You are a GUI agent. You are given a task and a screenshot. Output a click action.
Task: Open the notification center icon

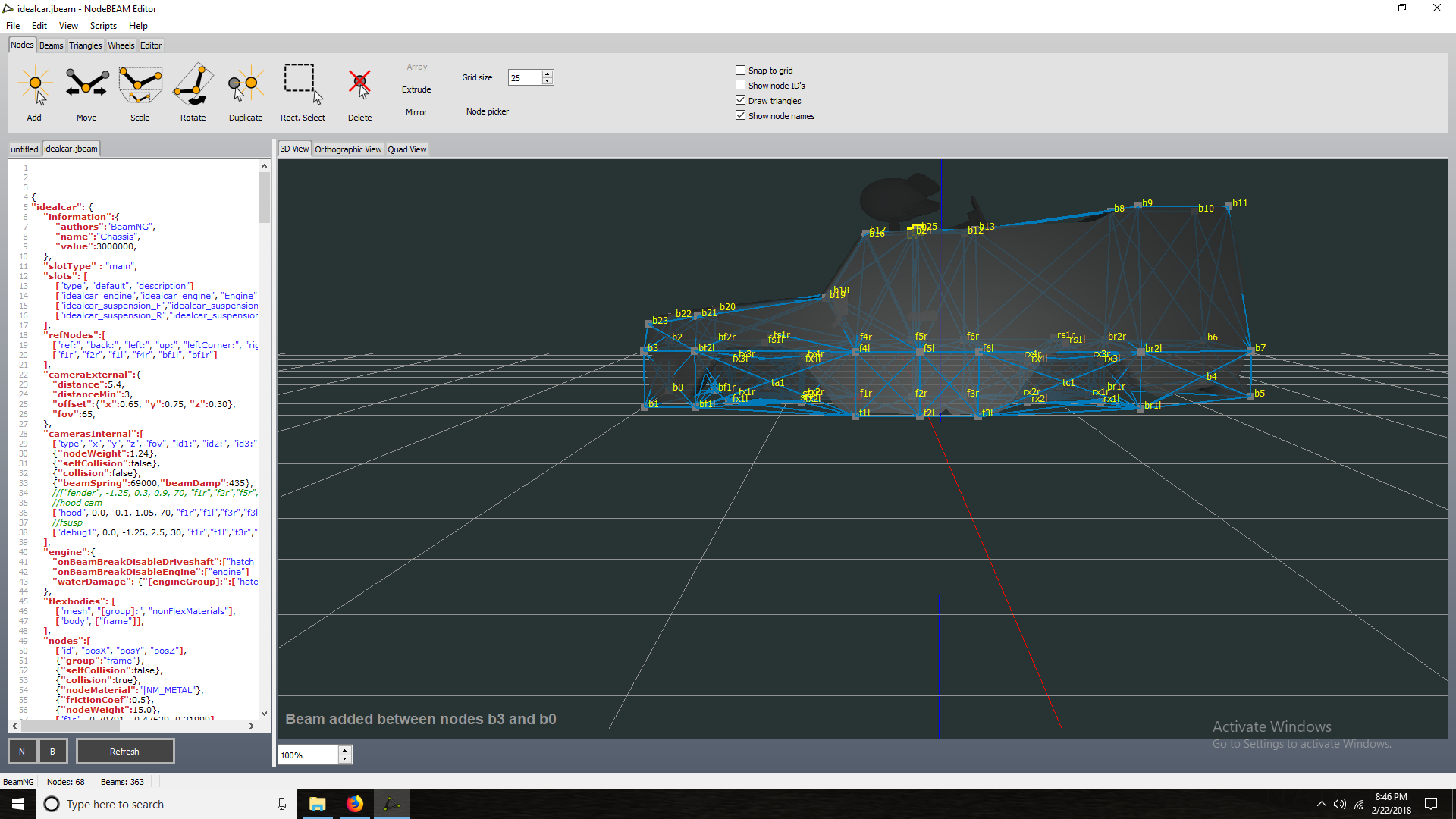(x=1431, y=804)
